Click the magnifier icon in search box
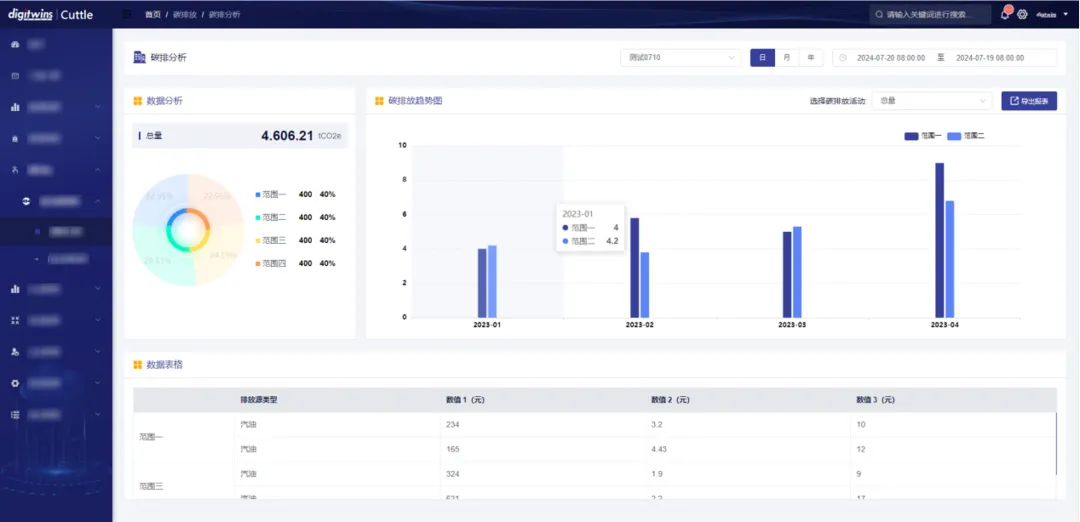This screenshot has width=1080, height=522. [879, 14]
